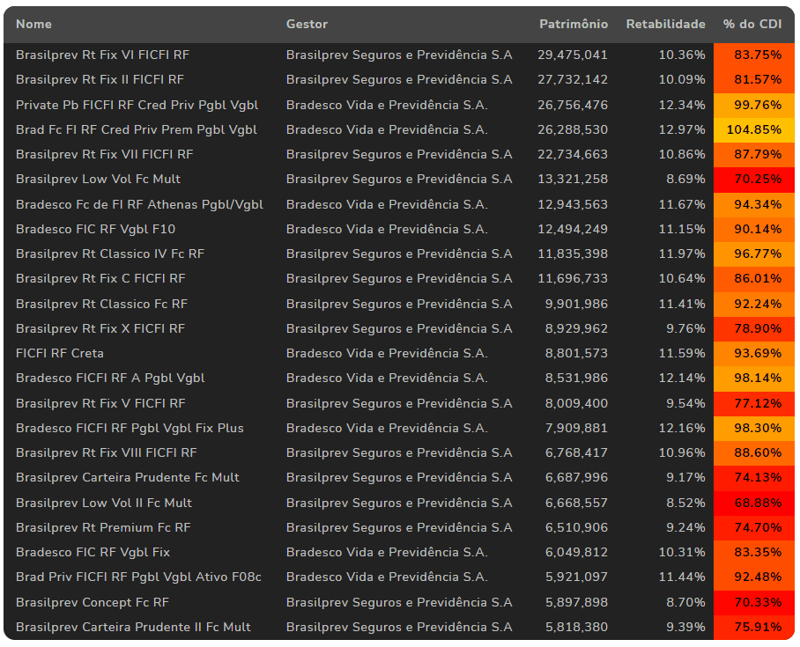Open Brad Fc FI RF Cred Priv Prem fund
The image size is (800, 647).
click(x=136, y=130)
